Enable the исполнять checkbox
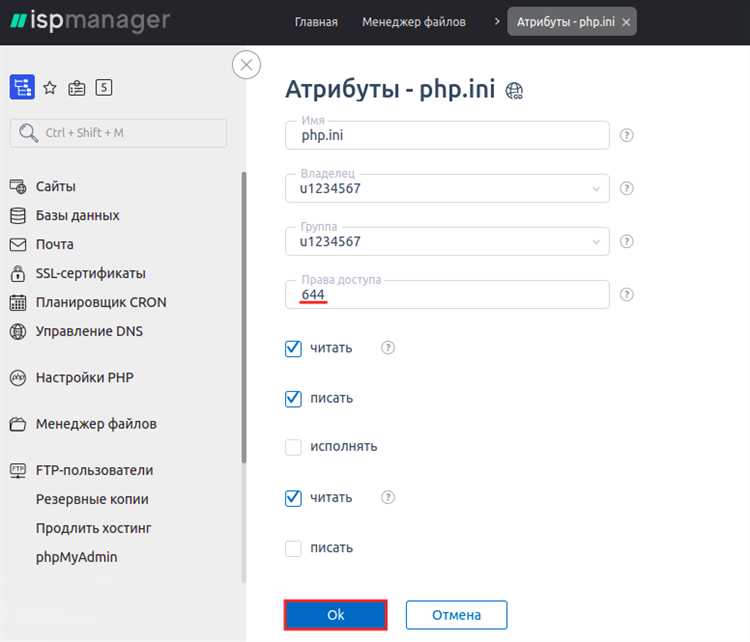The width and height of the screenshot is (750, 642). click(x=293, y=447)
